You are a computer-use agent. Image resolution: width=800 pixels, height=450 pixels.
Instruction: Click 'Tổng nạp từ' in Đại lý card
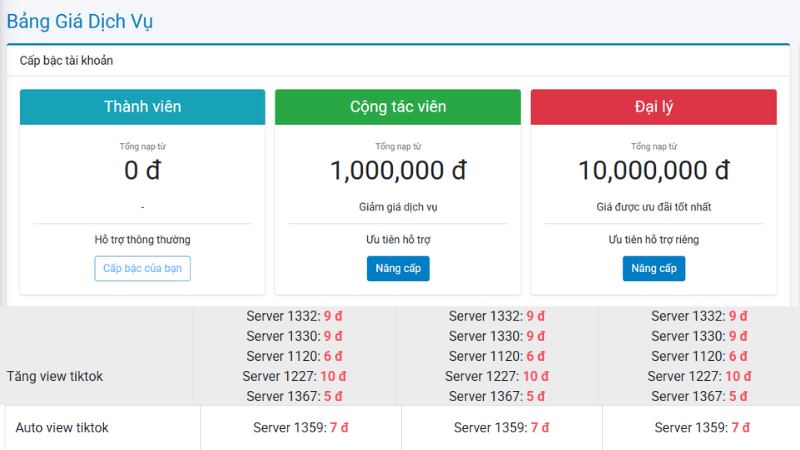[x=654, y=146]
